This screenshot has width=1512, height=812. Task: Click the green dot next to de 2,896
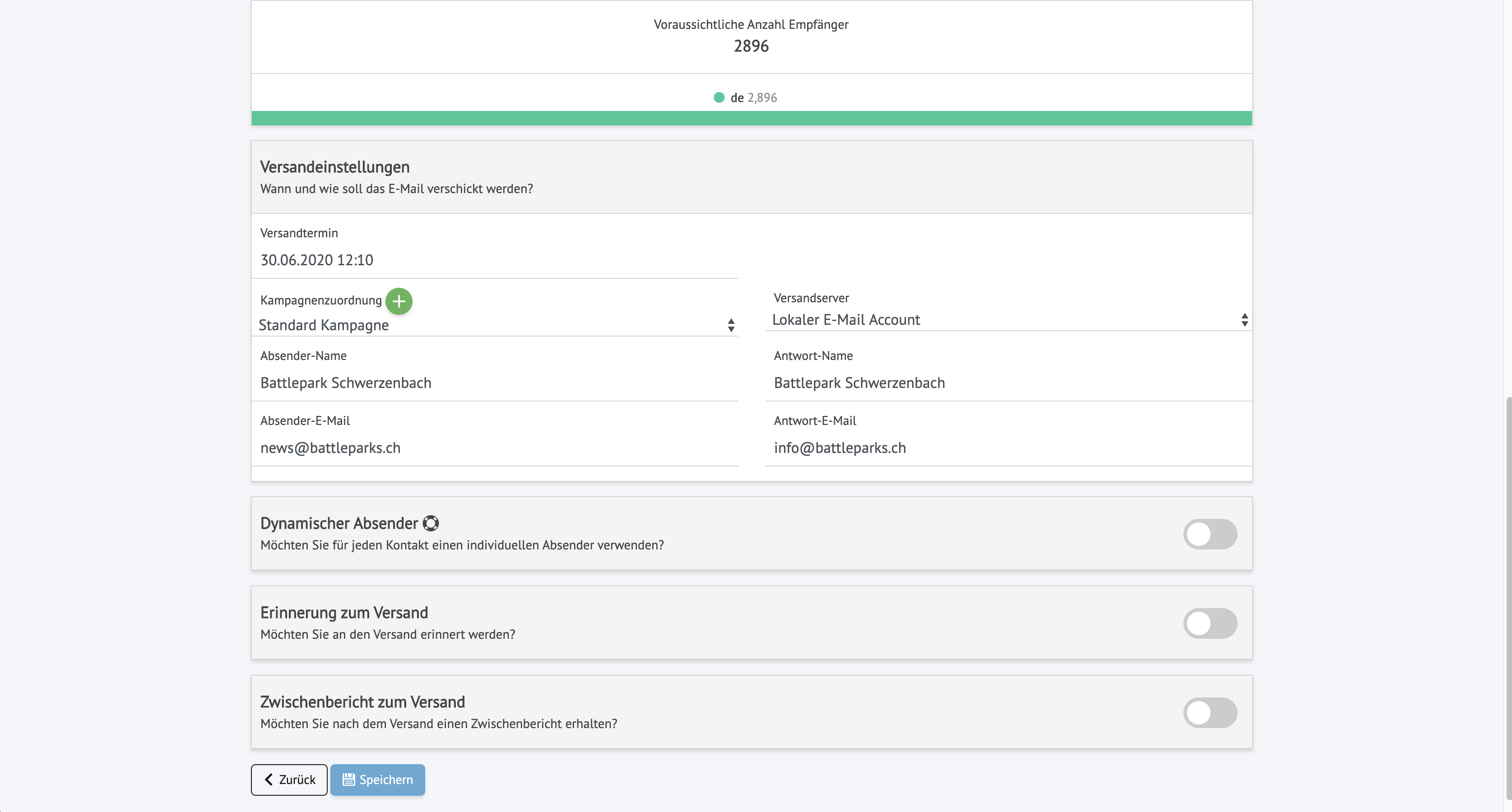tap(719, 97)
